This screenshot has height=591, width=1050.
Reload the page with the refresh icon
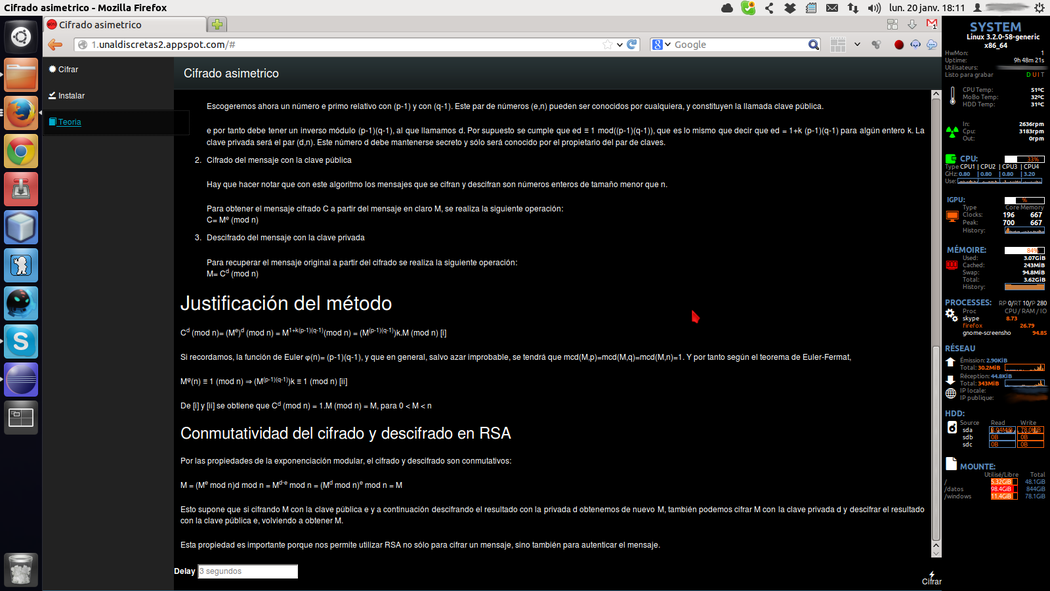click(632, 45)
